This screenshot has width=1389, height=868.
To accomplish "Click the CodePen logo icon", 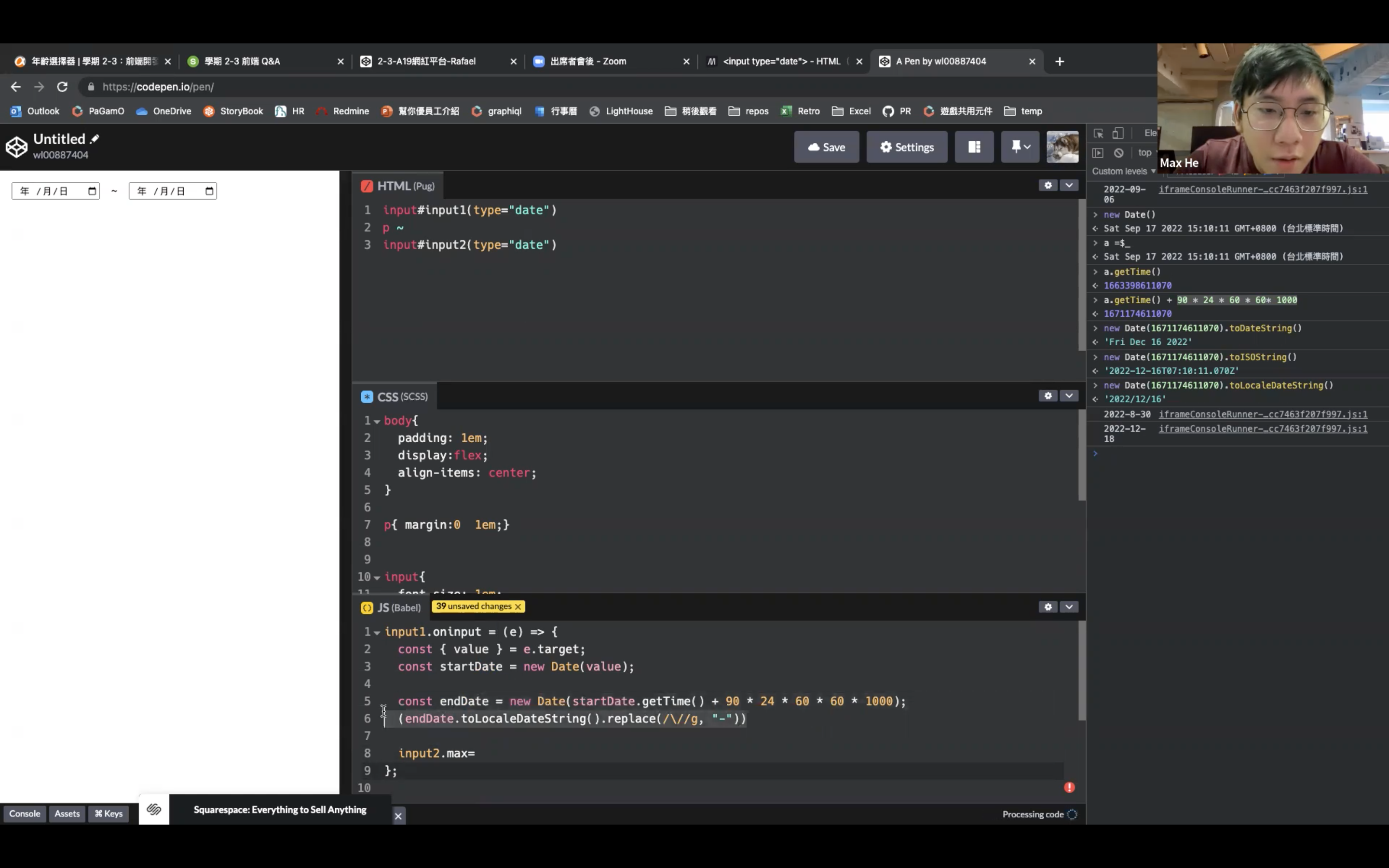I will click(16, 147).
